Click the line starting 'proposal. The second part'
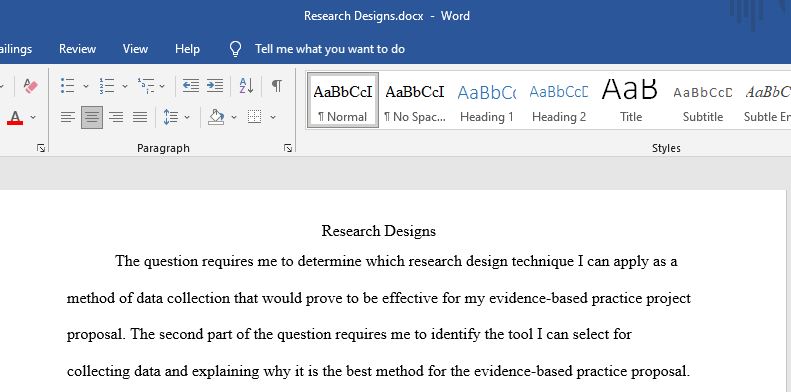 pos(349,334)
